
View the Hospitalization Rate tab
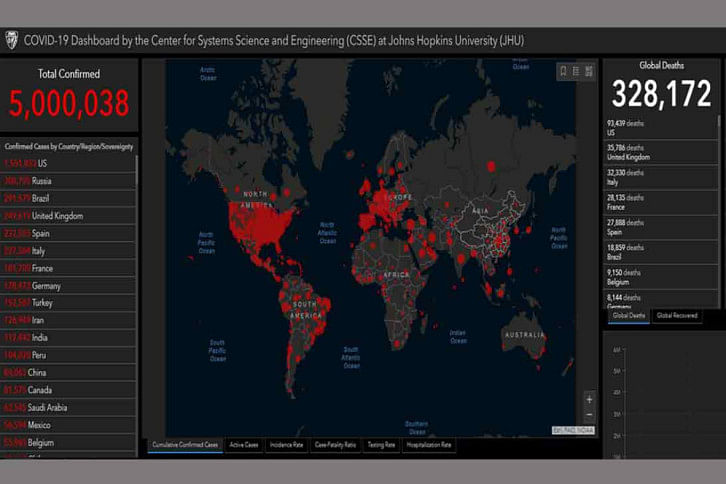(429, 445)
